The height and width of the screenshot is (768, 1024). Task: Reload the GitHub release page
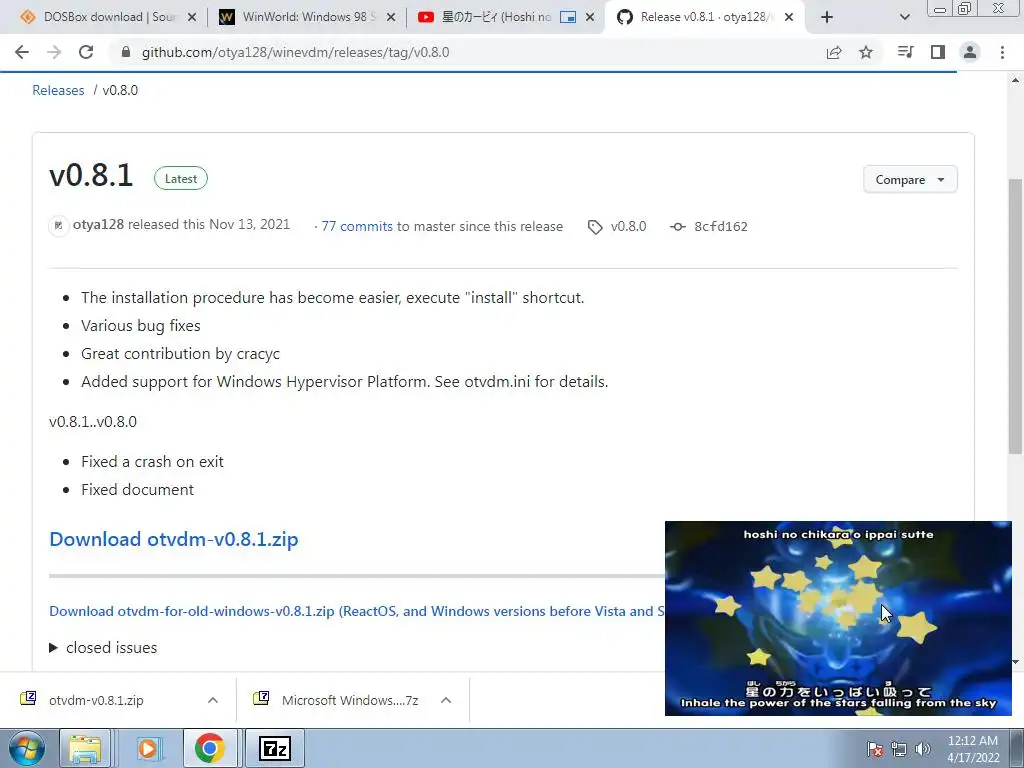coord(86,52)
